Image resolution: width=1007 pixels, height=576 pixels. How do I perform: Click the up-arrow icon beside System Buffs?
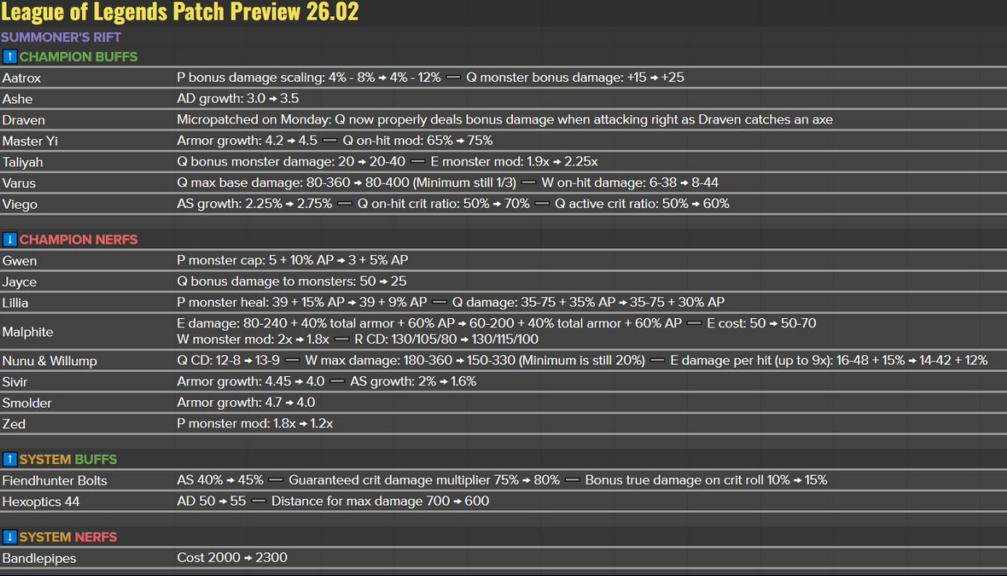[10, 459]
